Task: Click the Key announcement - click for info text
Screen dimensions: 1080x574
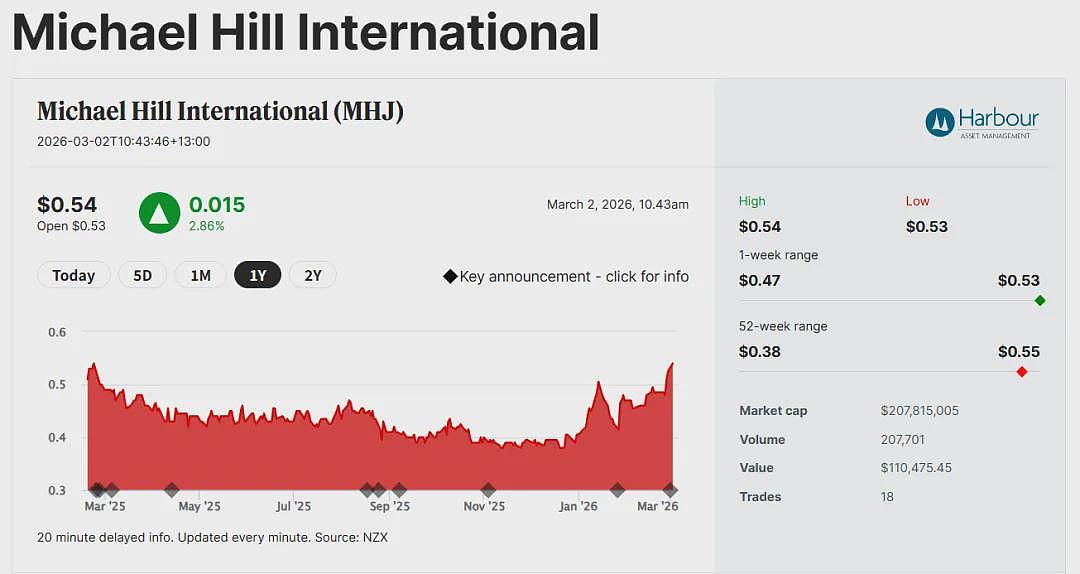Action: 574,276
